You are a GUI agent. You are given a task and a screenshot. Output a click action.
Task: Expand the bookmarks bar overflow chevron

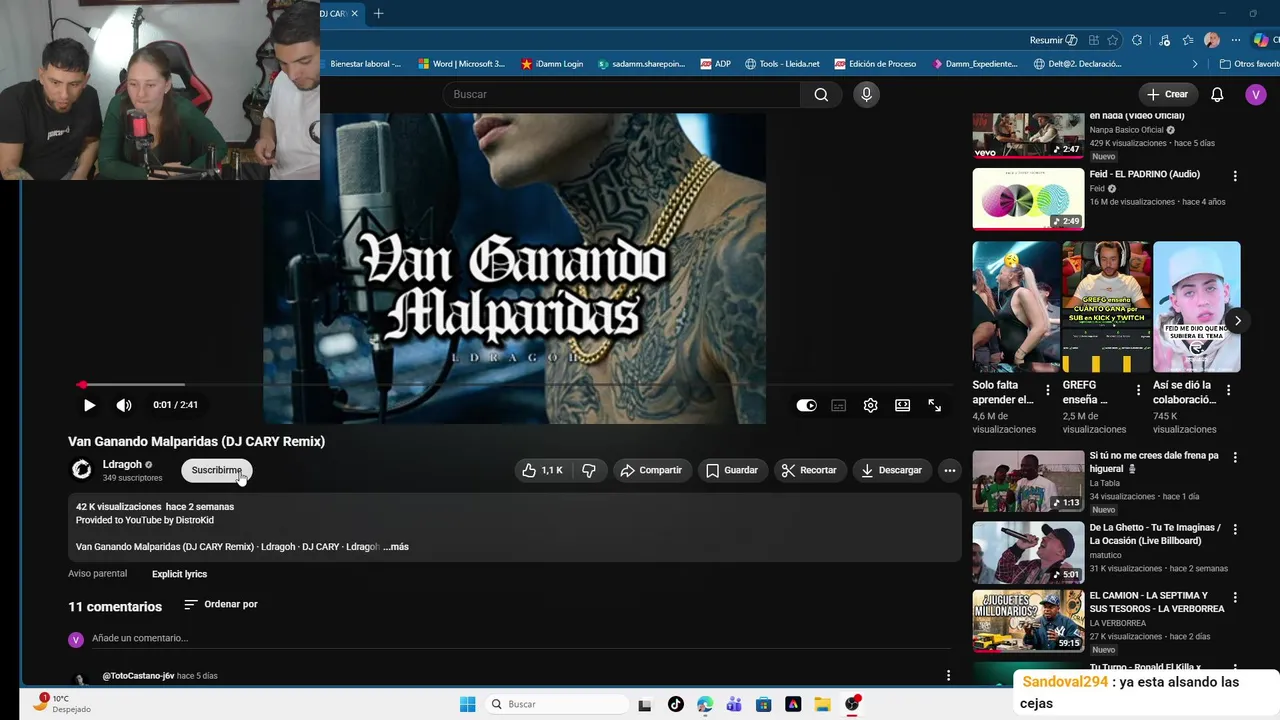point(1195,64)
